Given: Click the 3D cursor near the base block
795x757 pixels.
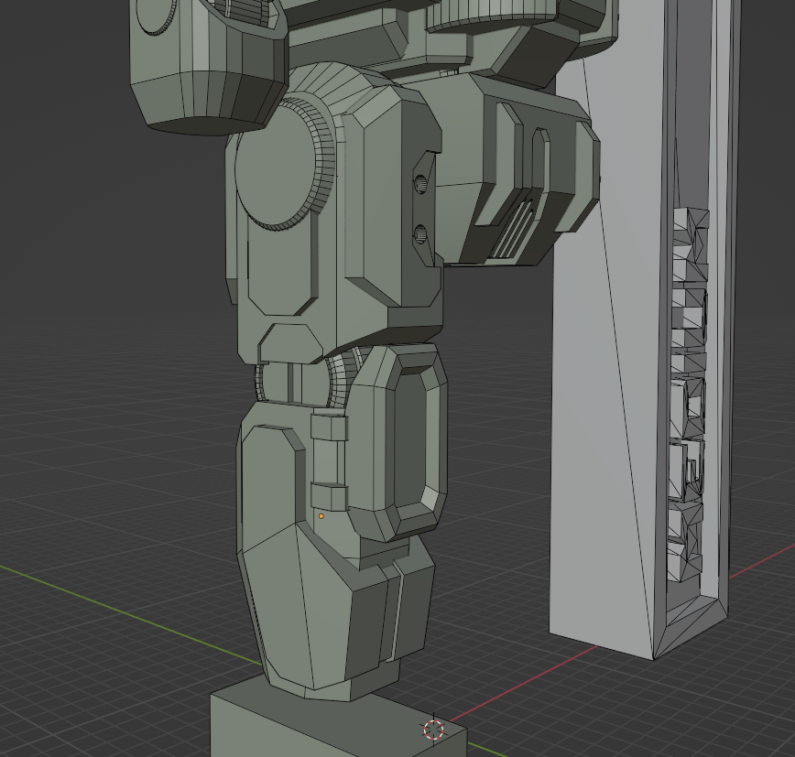Looking at the screenshot, I should [x=433, y=729].
